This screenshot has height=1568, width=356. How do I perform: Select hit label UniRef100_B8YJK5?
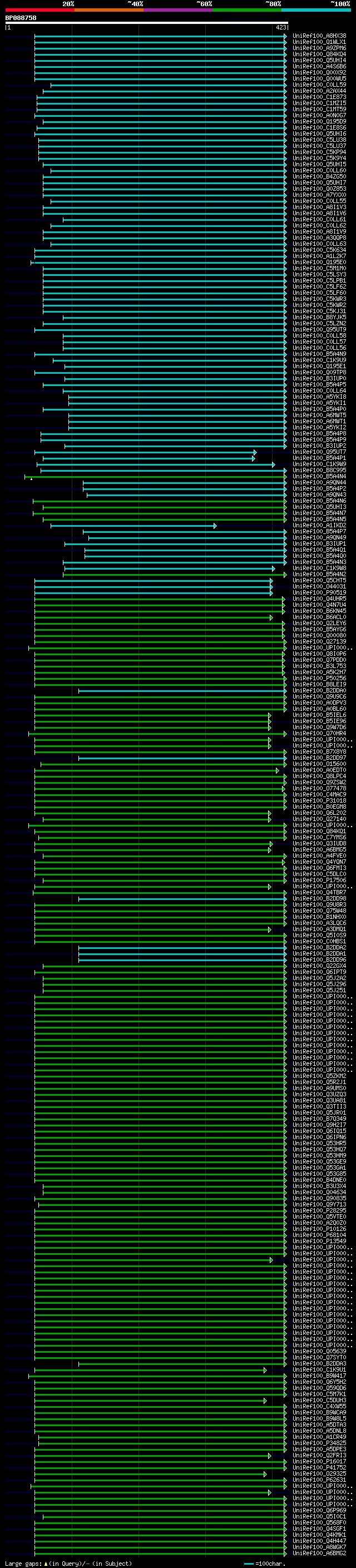pos(319,317)
